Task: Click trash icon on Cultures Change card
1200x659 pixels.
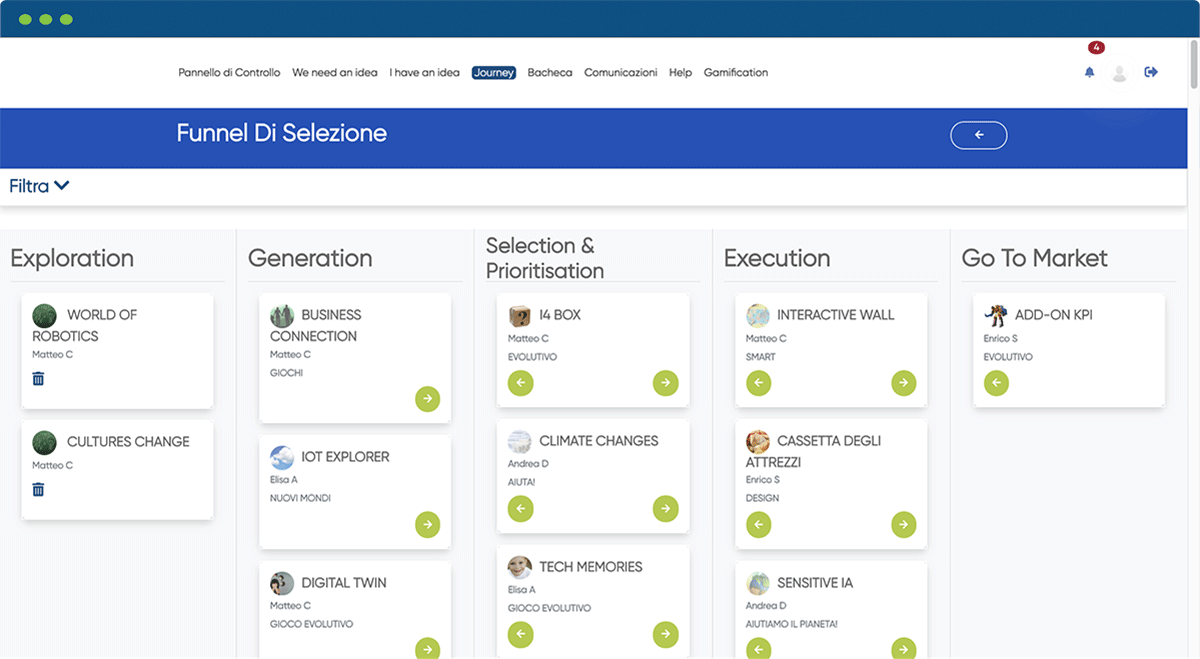Action: [x=38, y=489]
